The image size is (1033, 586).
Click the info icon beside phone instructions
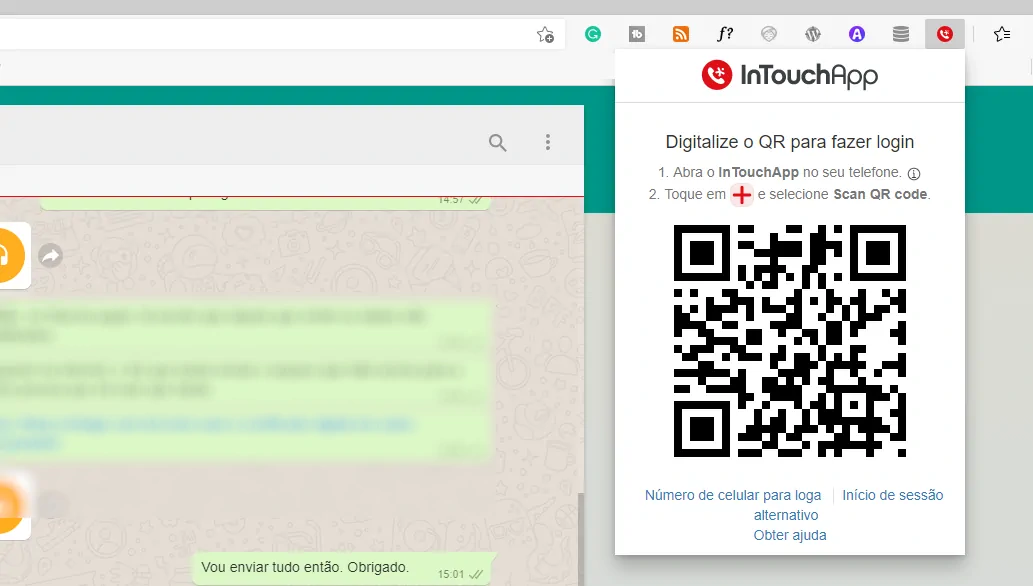(x=914, y=174)
